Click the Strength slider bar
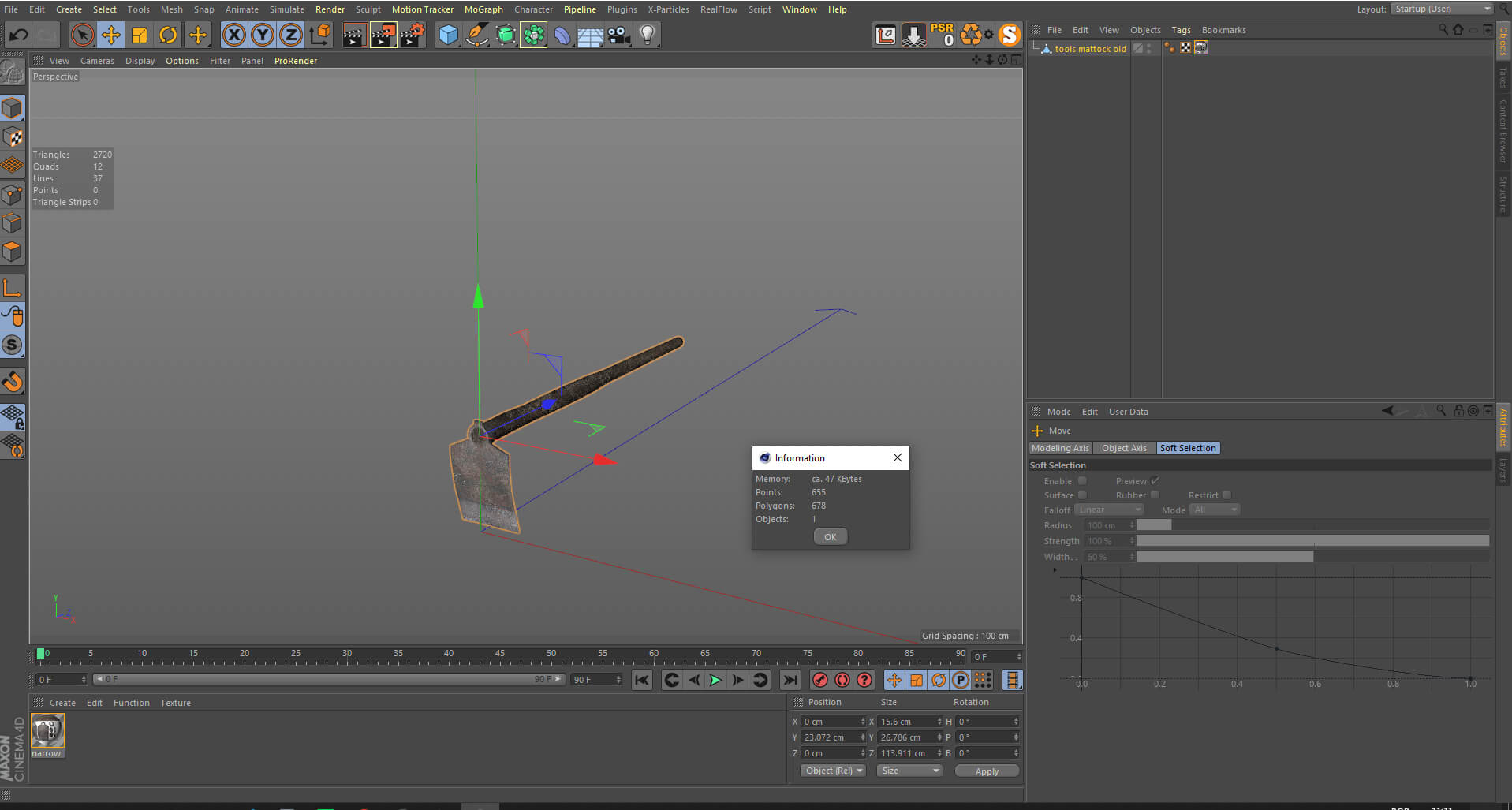 pyautogui.click(x=1312, y=540)
